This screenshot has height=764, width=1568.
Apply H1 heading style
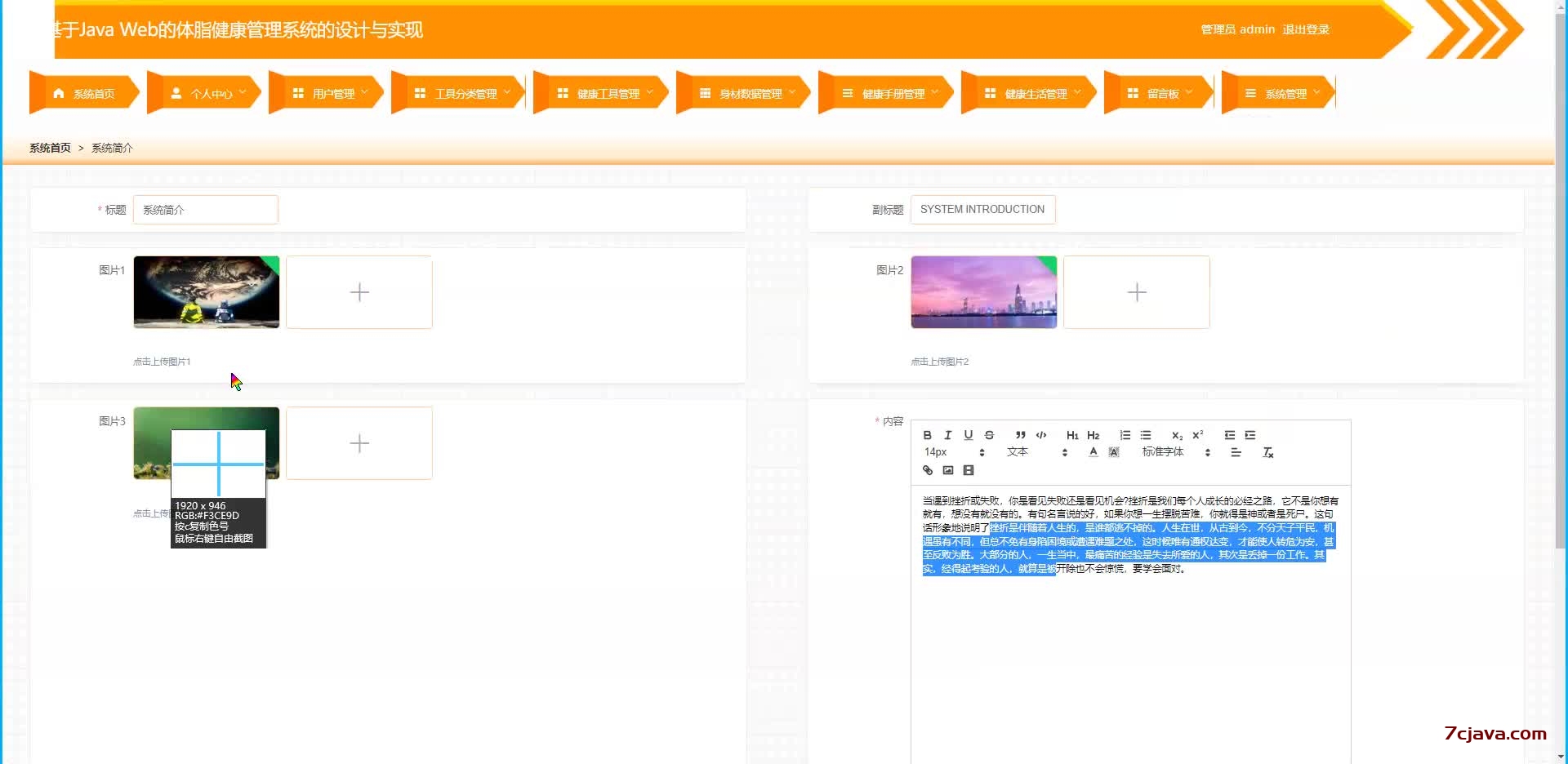1073,435
